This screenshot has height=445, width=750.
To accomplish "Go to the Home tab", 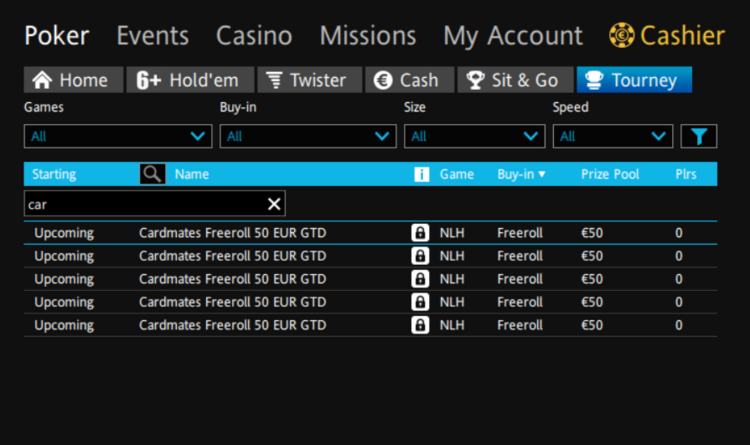I will pyautogui.click(x=73, y=80).
